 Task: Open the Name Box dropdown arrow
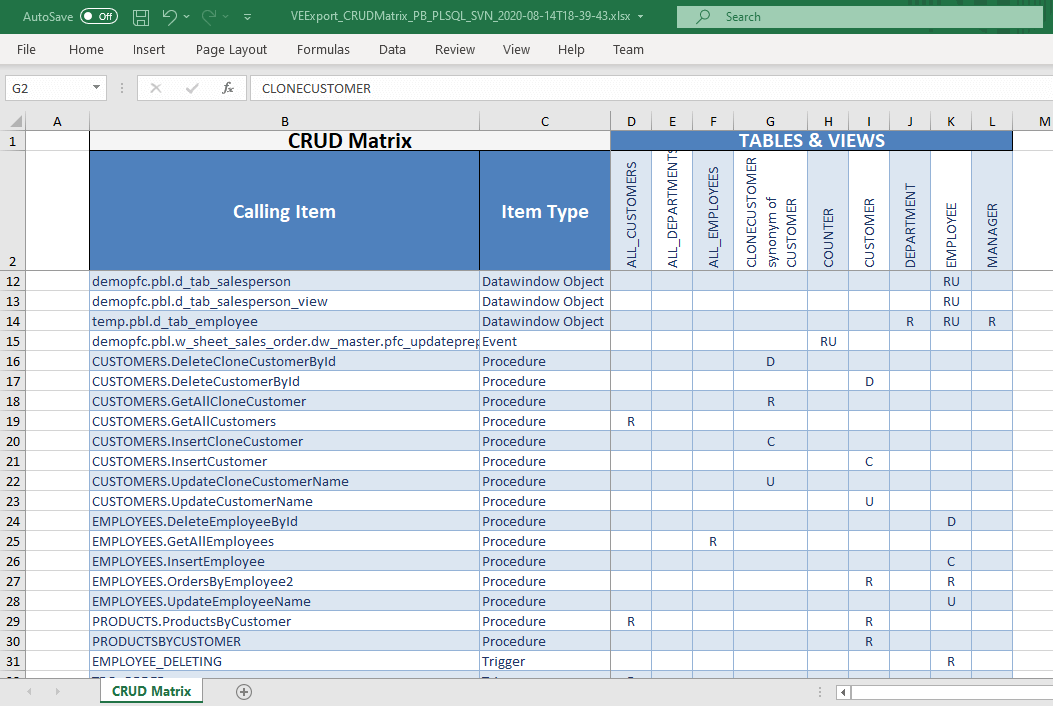pos(96,88)
